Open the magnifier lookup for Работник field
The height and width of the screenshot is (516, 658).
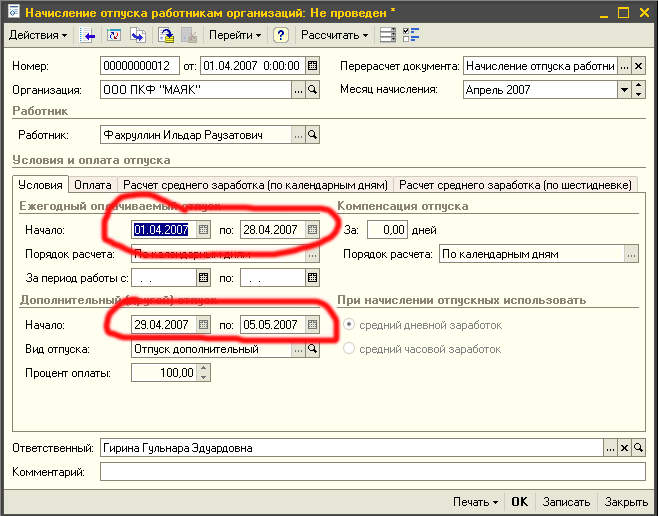pos(312,134)
